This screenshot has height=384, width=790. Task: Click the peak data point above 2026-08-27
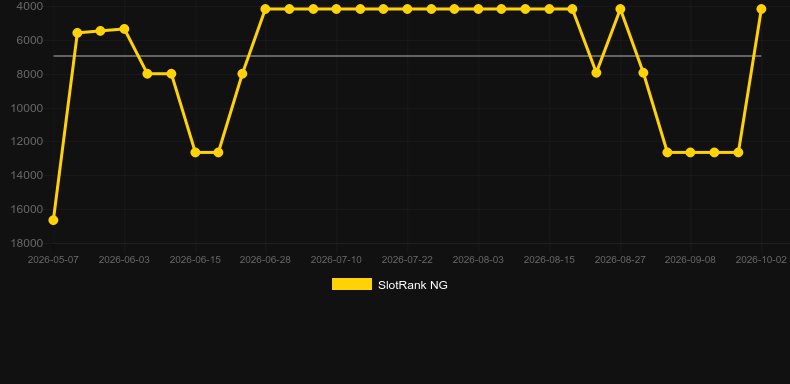[620, 9]
